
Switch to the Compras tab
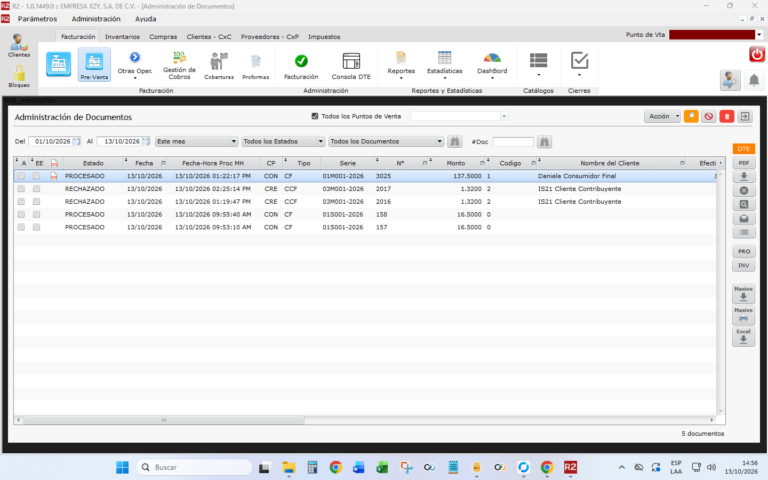[163, 37]
